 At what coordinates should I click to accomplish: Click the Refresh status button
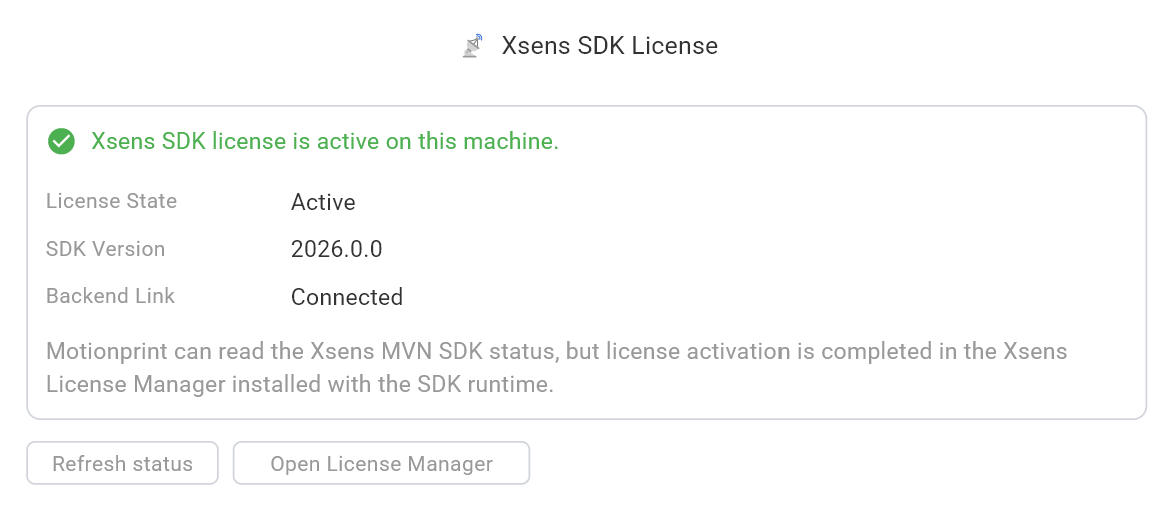pyautogui.click(x=122, y=463)
